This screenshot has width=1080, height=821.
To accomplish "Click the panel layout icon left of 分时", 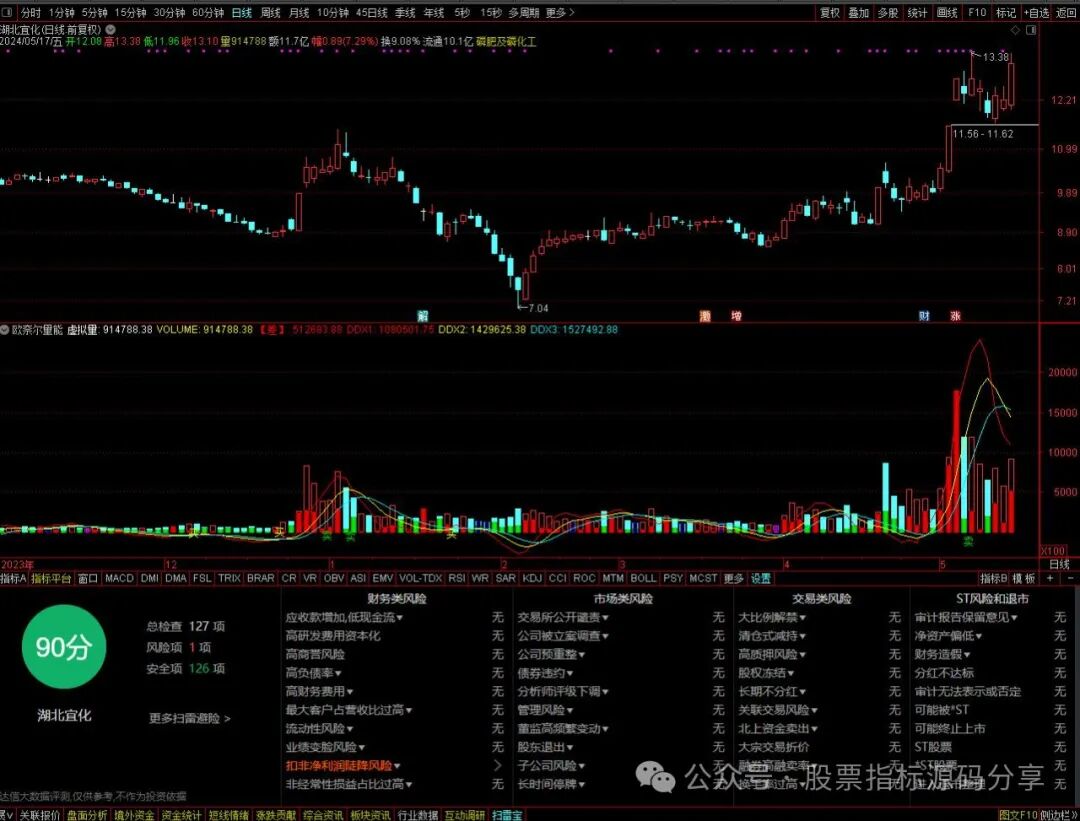I will tap(8, 12).
